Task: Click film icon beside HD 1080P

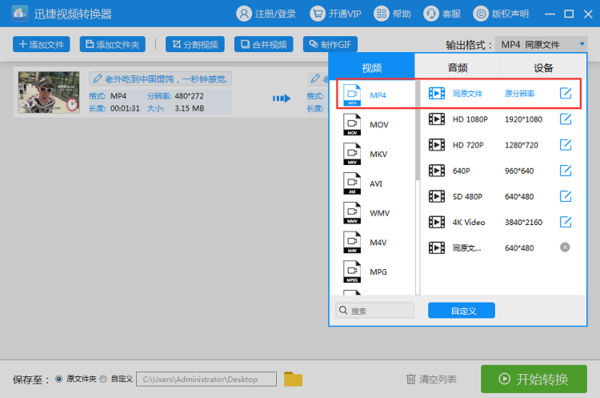Action: (x=437, y=119)
